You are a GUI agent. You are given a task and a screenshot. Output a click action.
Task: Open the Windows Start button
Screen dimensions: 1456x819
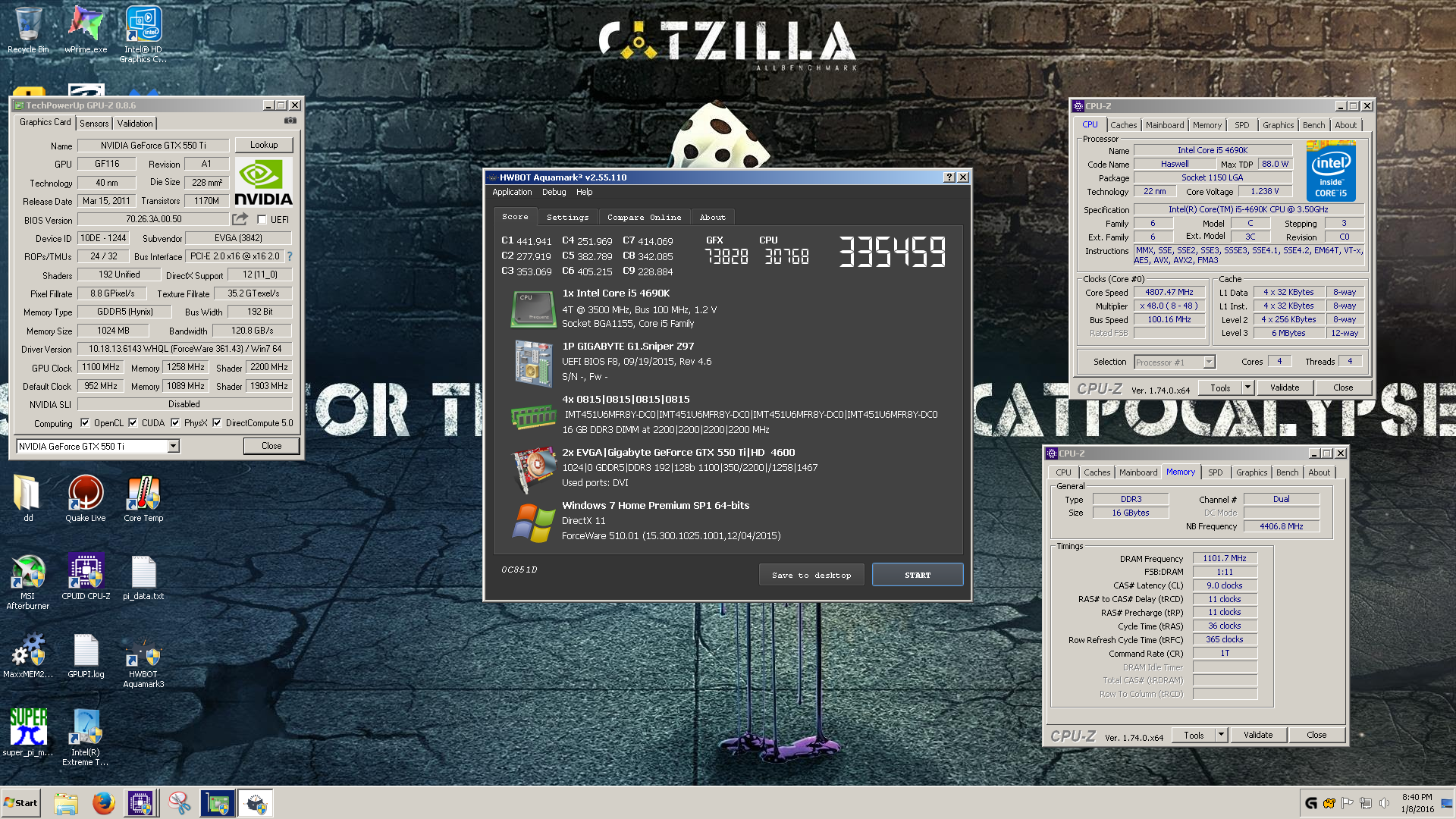coord(20,803)
